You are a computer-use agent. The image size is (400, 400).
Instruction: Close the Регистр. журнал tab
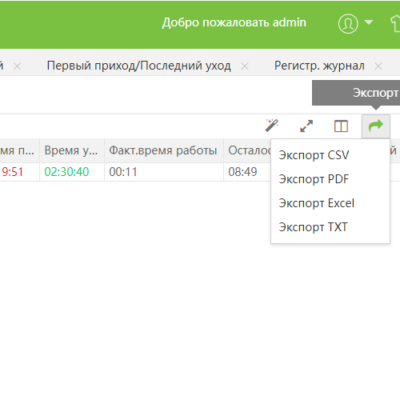point(378,66)
